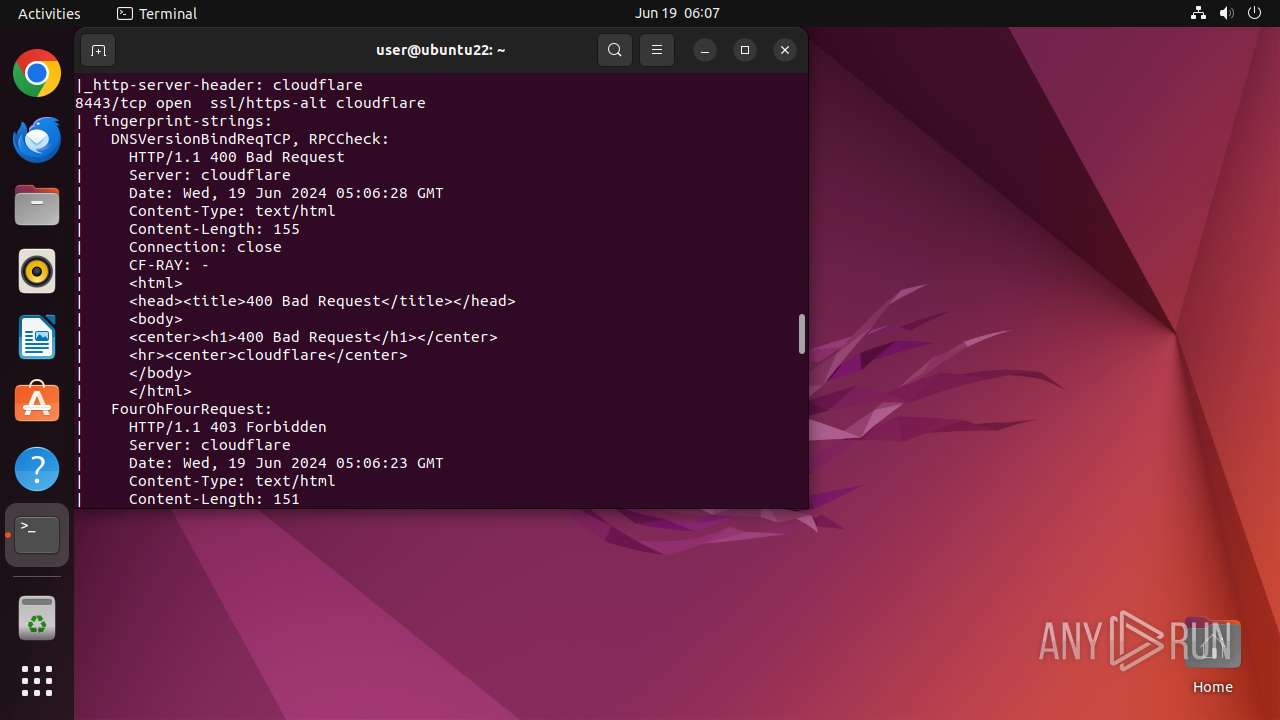Search the terminal output
The image size is (1280, 720).
pyautogui.click(x=615, y=50)
